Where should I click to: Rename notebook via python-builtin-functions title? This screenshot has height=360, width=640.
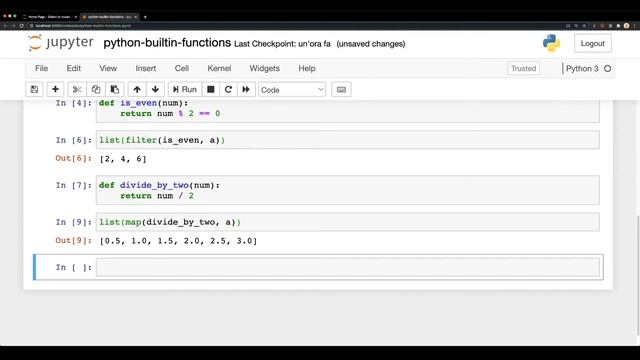point(167,43)
